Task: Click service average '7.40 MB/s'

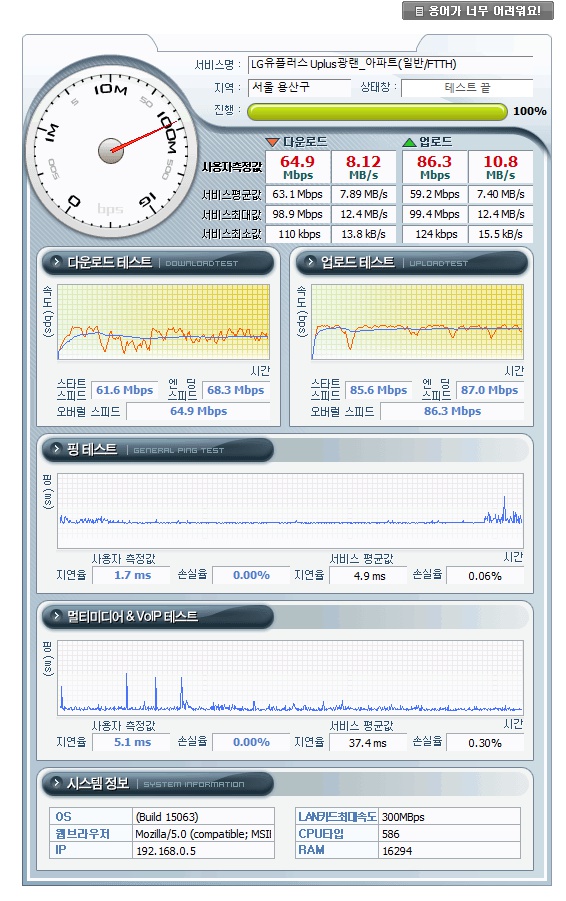Action: tap(500, 194)
